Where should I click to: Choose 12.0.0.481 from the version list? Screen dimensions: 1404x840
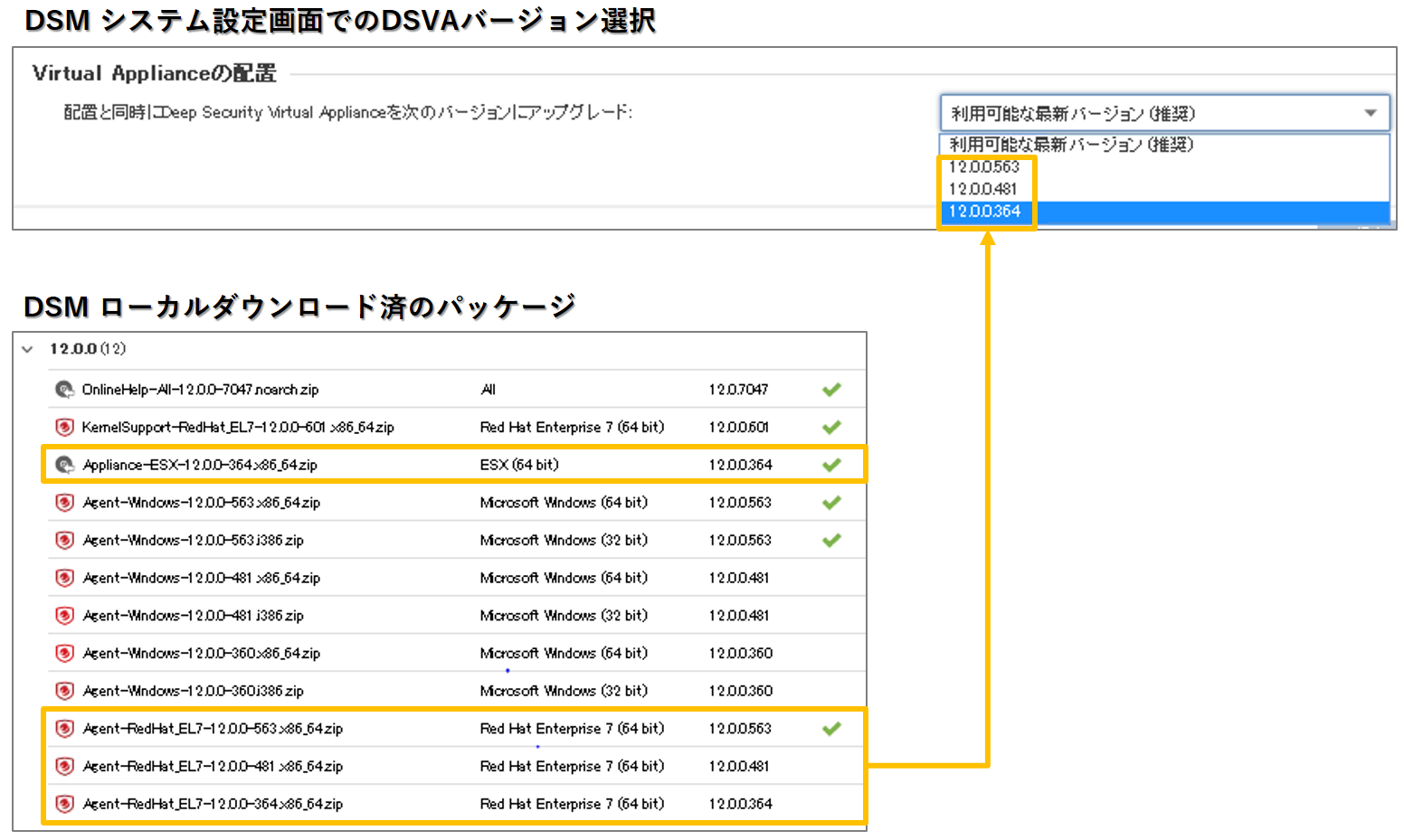(x=983, y=189)
